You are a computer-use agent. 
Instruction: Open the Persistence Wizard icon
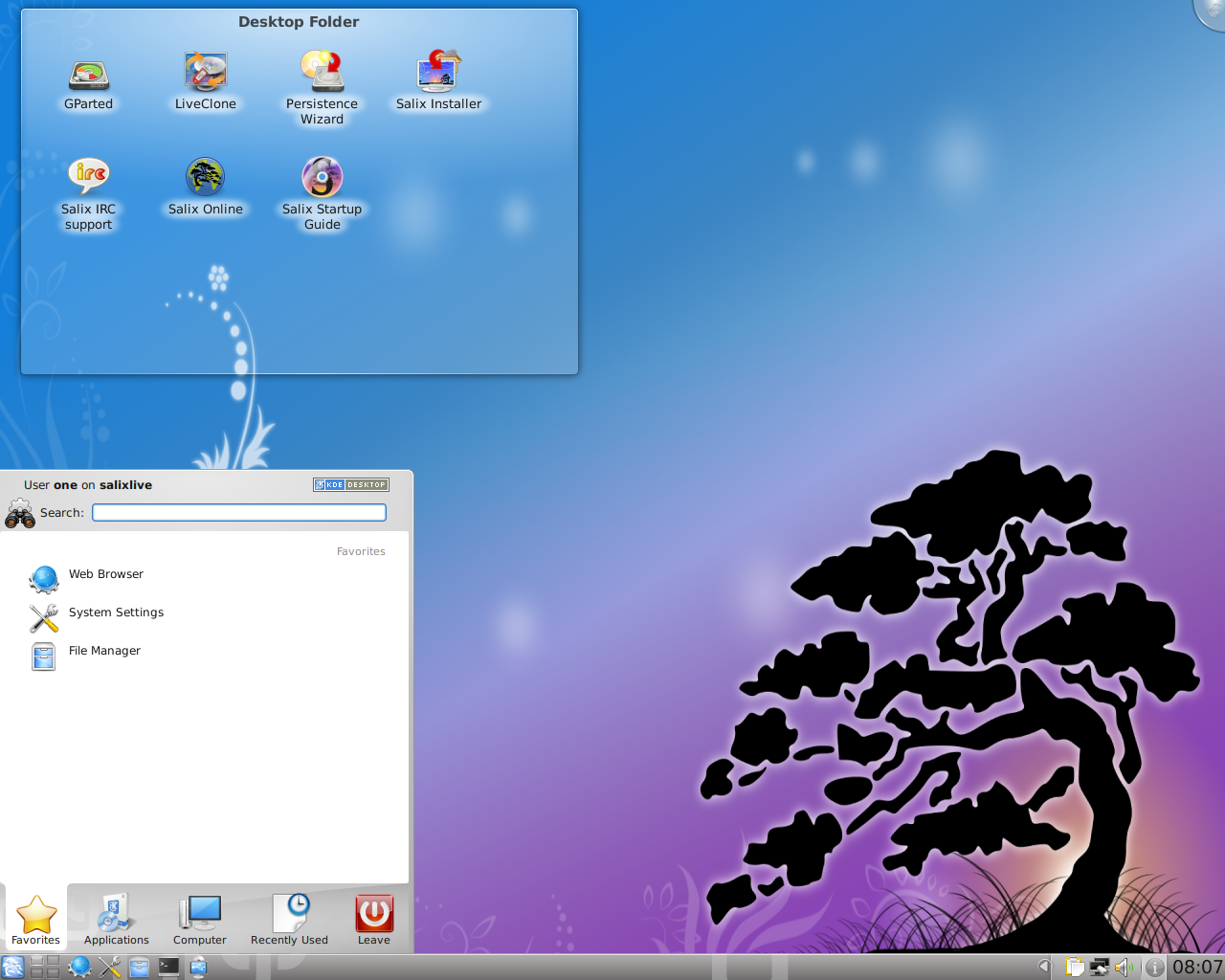[x=322, y=88]
